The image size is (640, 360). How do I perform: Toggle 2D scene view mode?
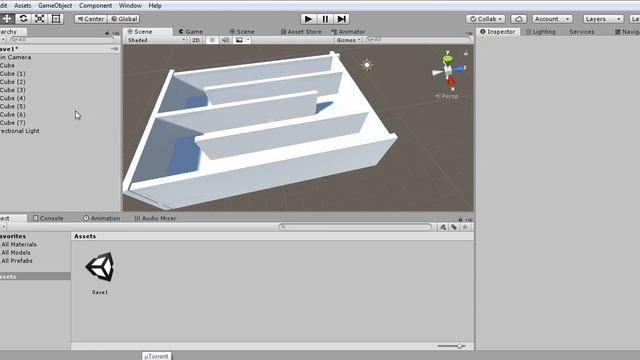[196, 40]
